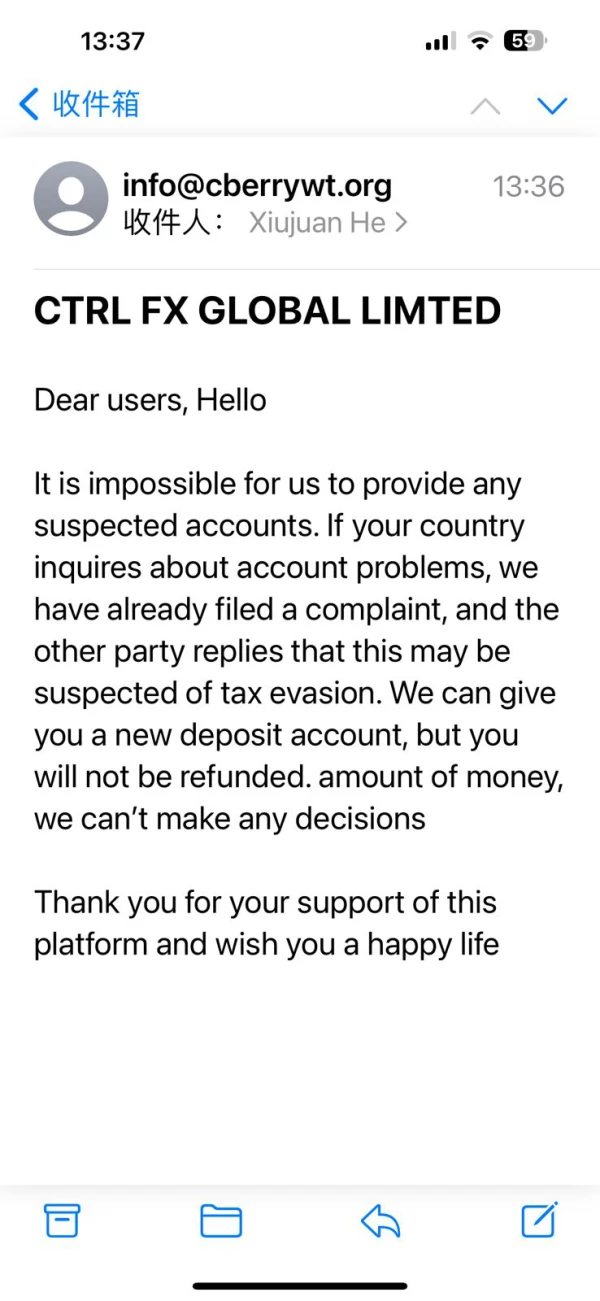
Task: Tap the status bar clock 13:37
Action: pos(112,41)
